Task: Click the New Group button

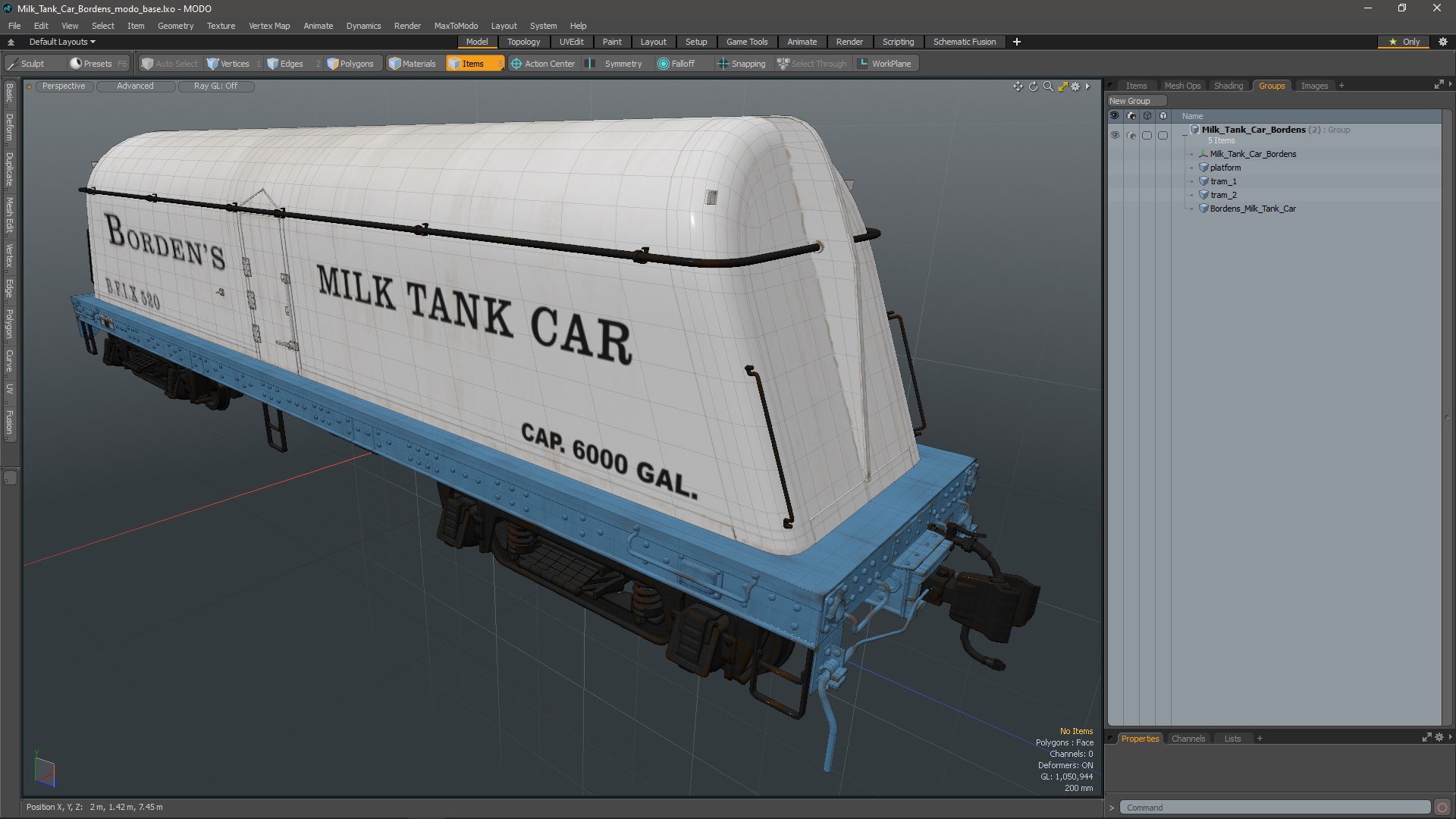Action: [1136, 101]
